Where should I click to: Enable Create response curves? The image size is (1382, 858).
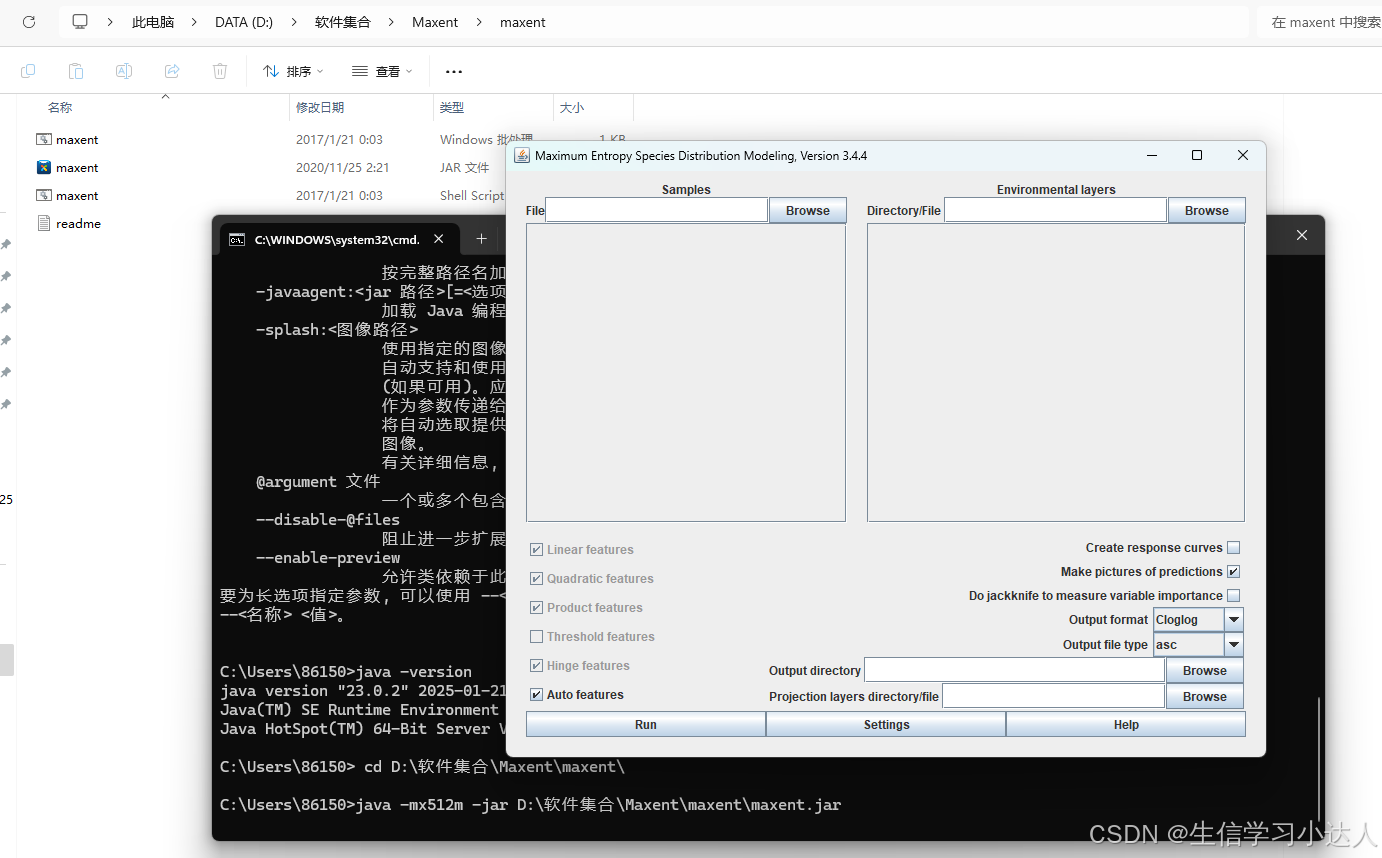1234,547
